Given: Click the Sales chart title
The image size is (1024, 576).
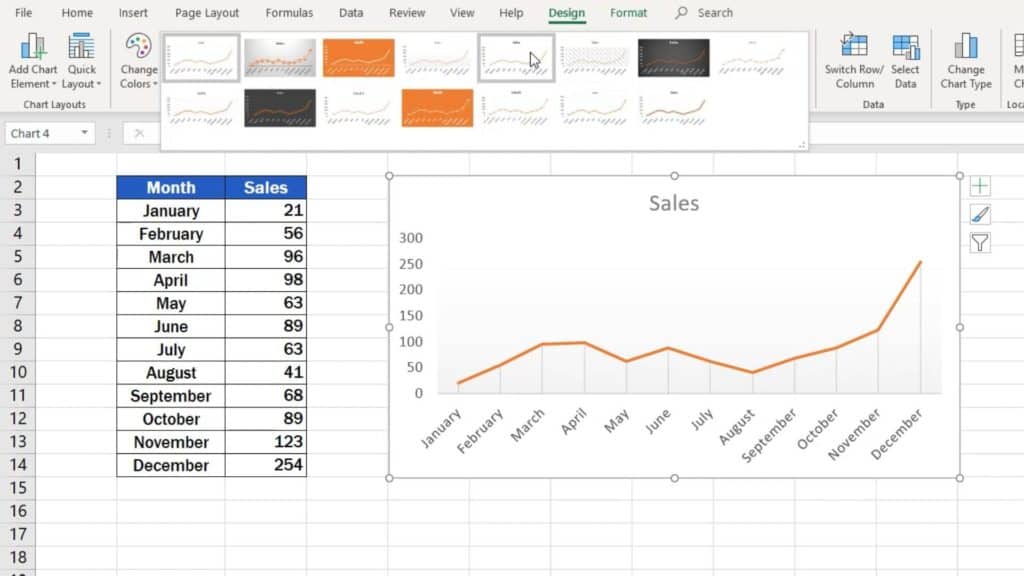Looking at the screenshot, I should [674, 203].
